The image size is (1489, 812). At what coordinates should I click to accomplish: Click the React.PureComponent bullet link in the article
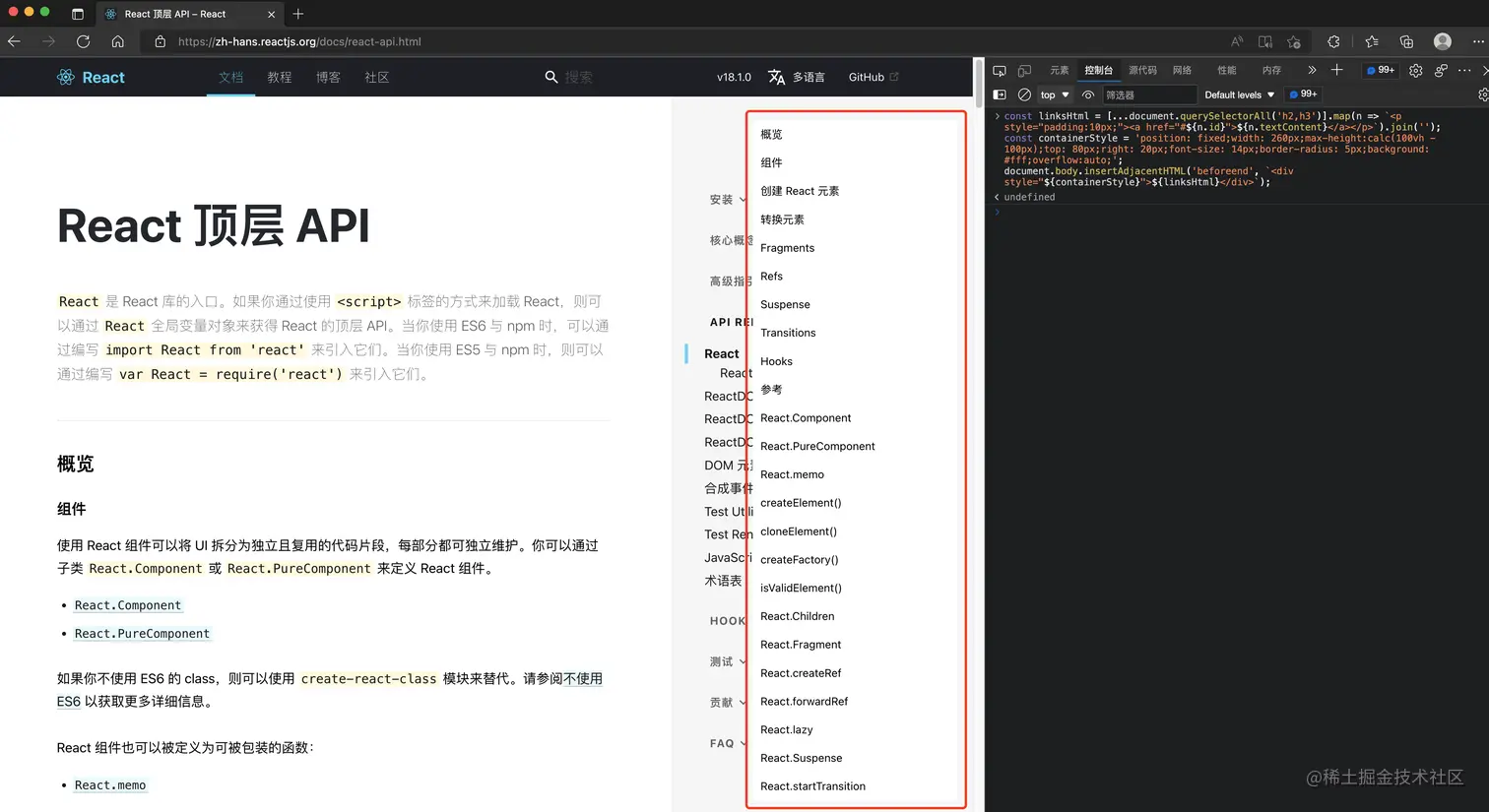142,634
